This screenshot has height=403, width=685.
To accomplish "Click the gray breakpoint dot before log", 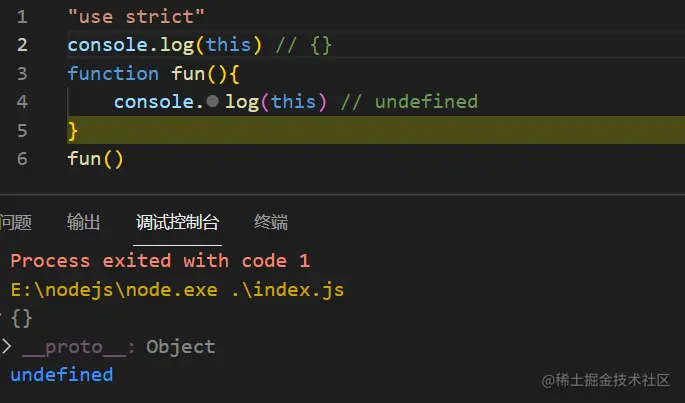I will pos(212,101).
